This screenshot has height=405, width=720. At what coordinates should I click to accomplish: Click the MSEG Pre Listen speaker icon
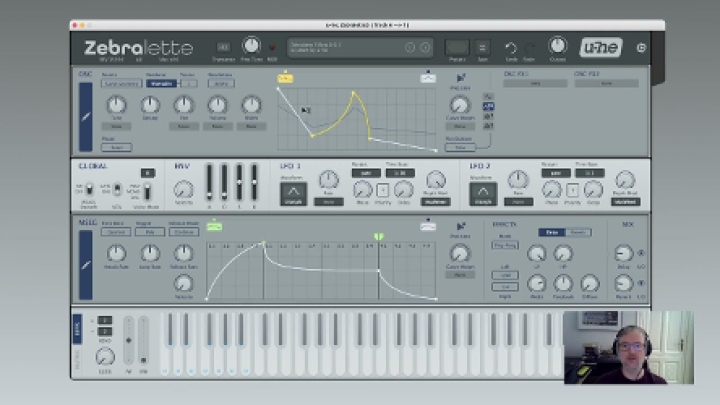click(x=461, y=226)
